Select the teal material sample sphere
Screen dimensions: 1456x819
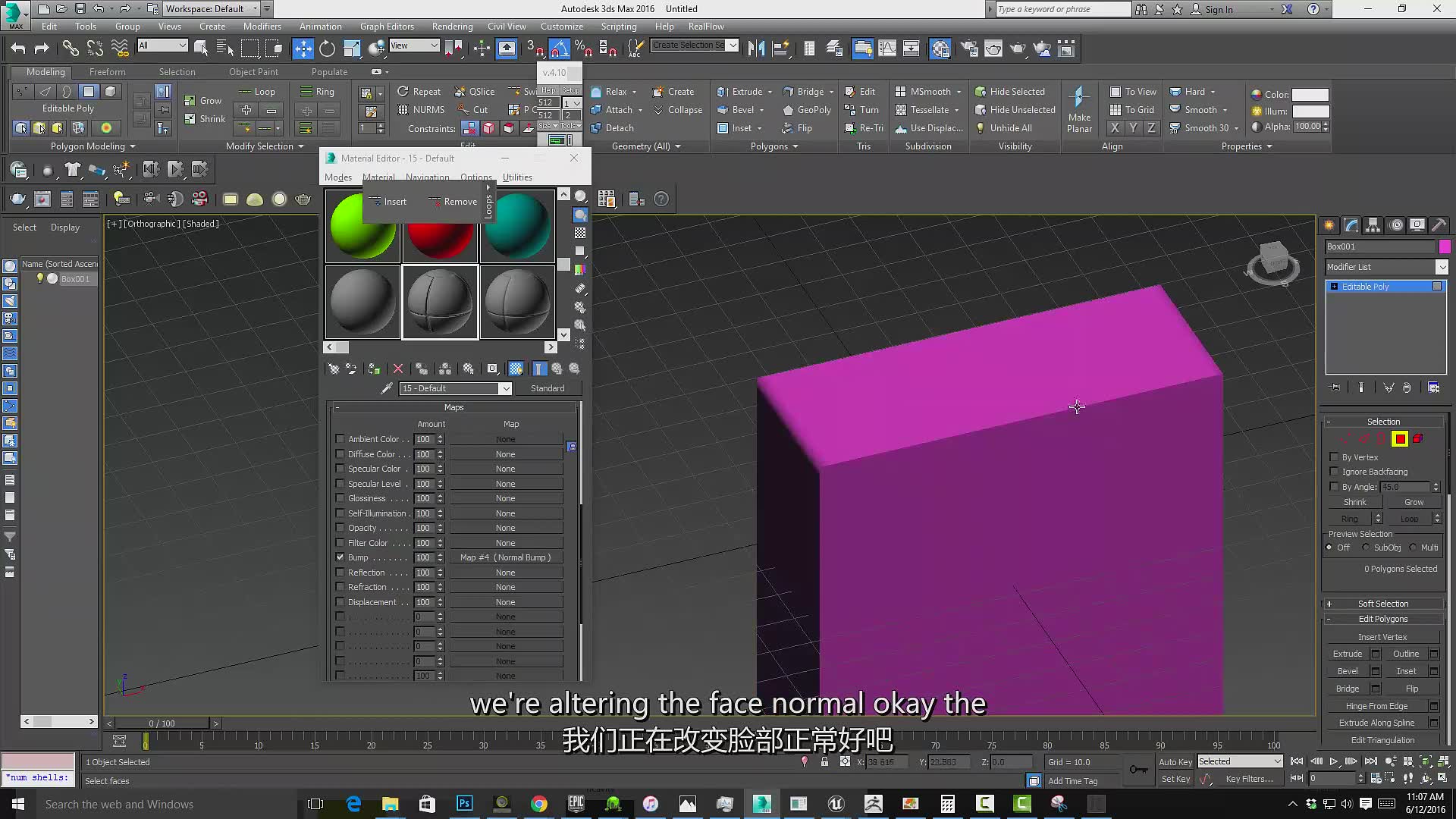click(517, 225)
